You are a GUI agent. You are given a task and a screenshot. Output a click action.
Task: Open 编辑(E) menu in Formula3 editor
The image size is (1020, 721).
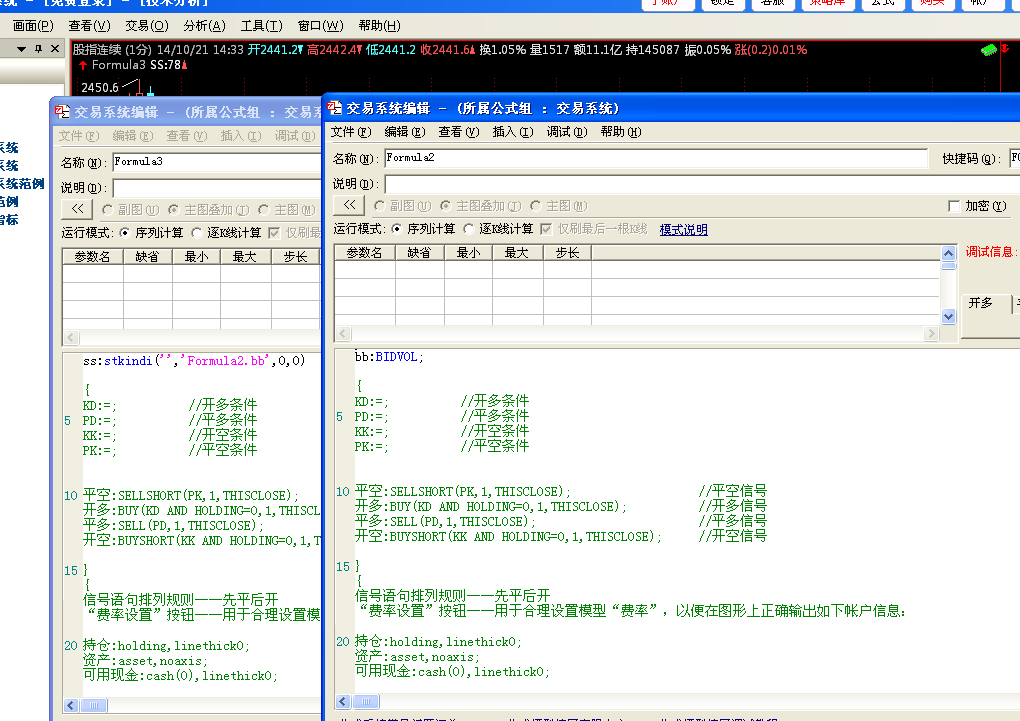point(133,136)
